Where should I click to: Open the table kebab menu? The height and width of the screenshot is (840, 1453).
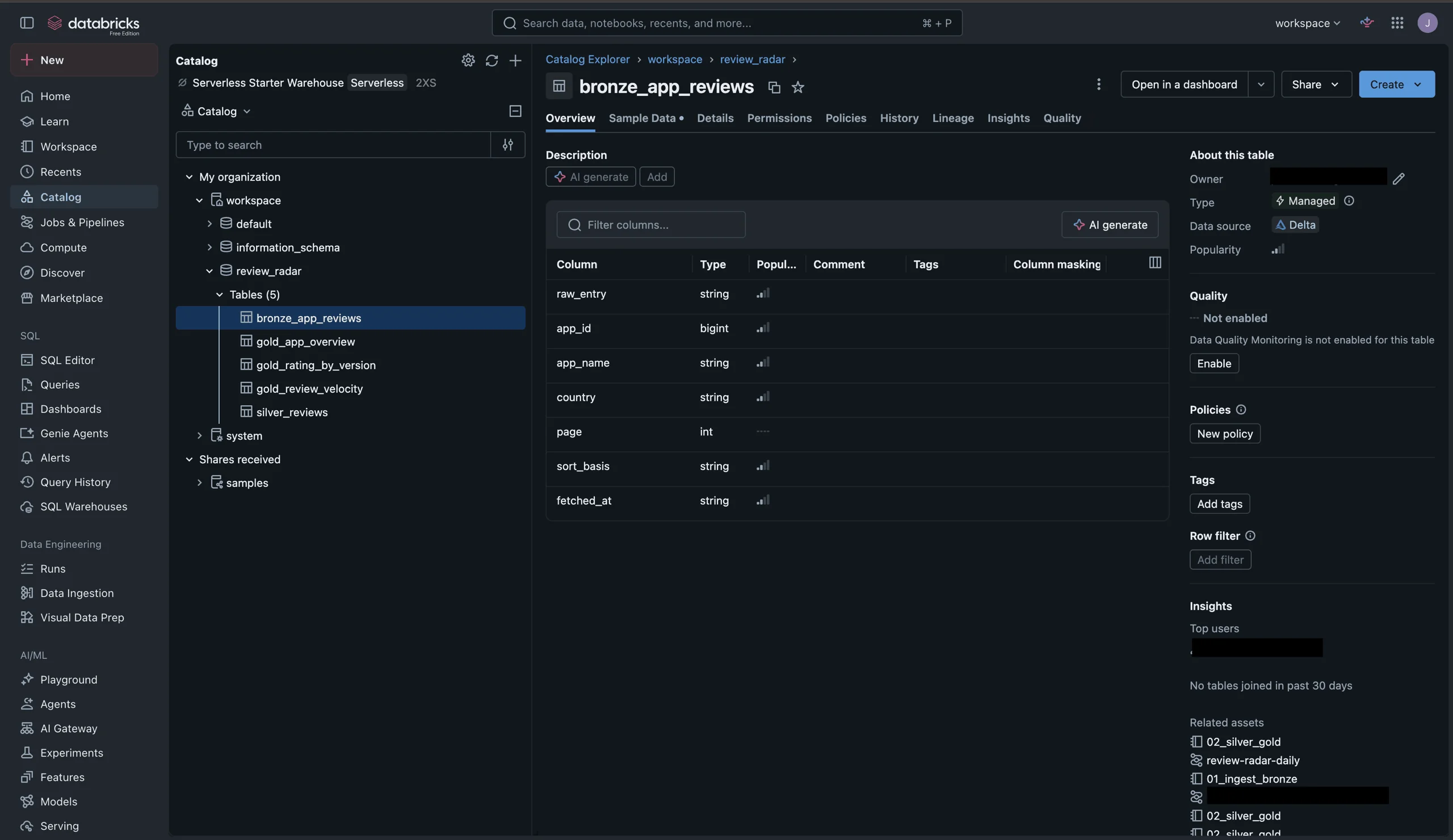1099,84
